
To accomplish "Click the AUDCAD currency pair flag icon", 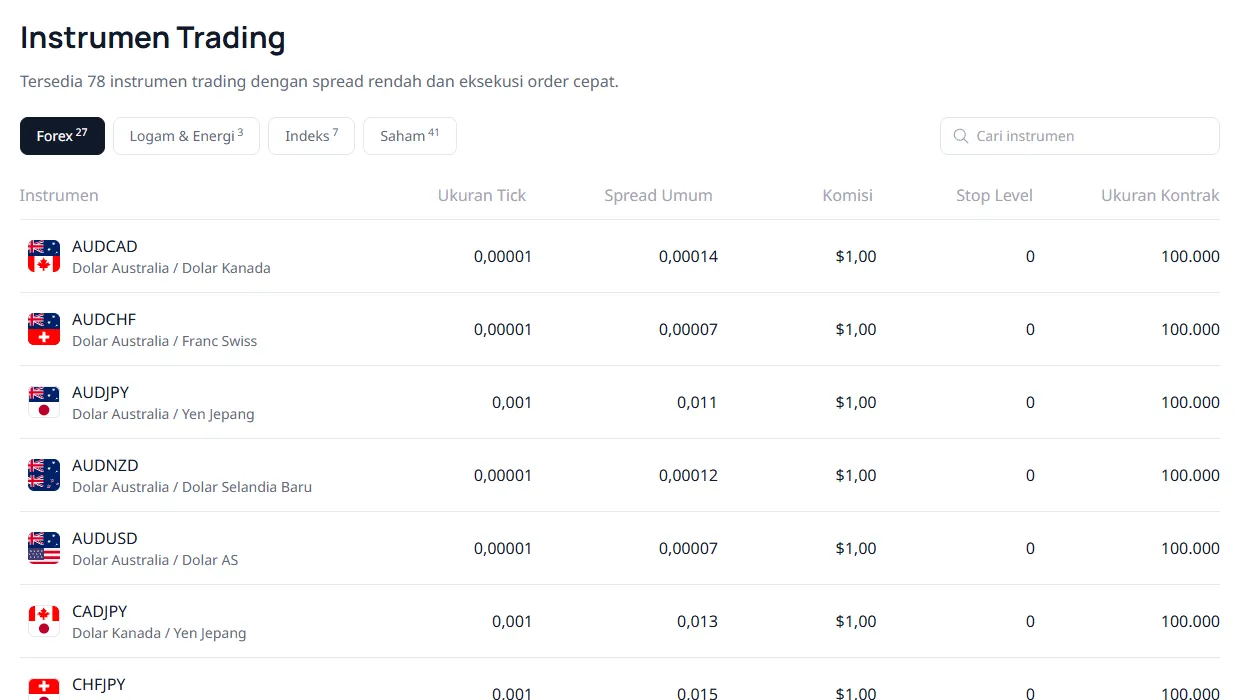I will point(44,256).
